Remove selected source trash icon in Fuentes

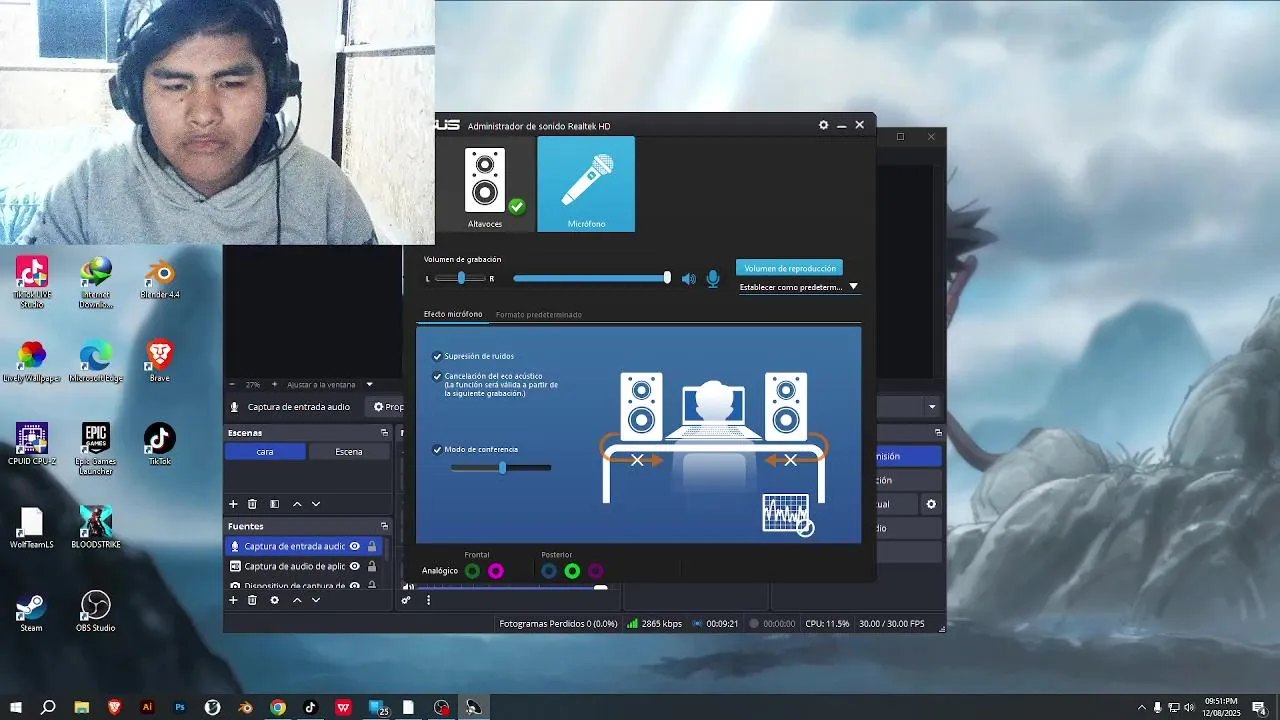(252, 600)
